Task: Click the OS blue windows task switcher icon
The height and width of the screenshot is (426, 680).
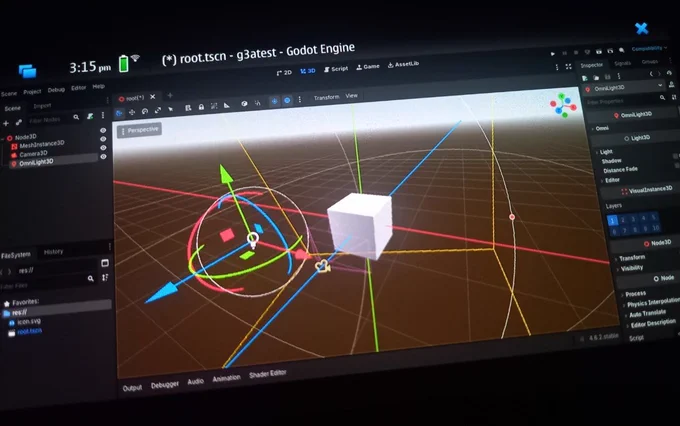Action: [27, 71]
